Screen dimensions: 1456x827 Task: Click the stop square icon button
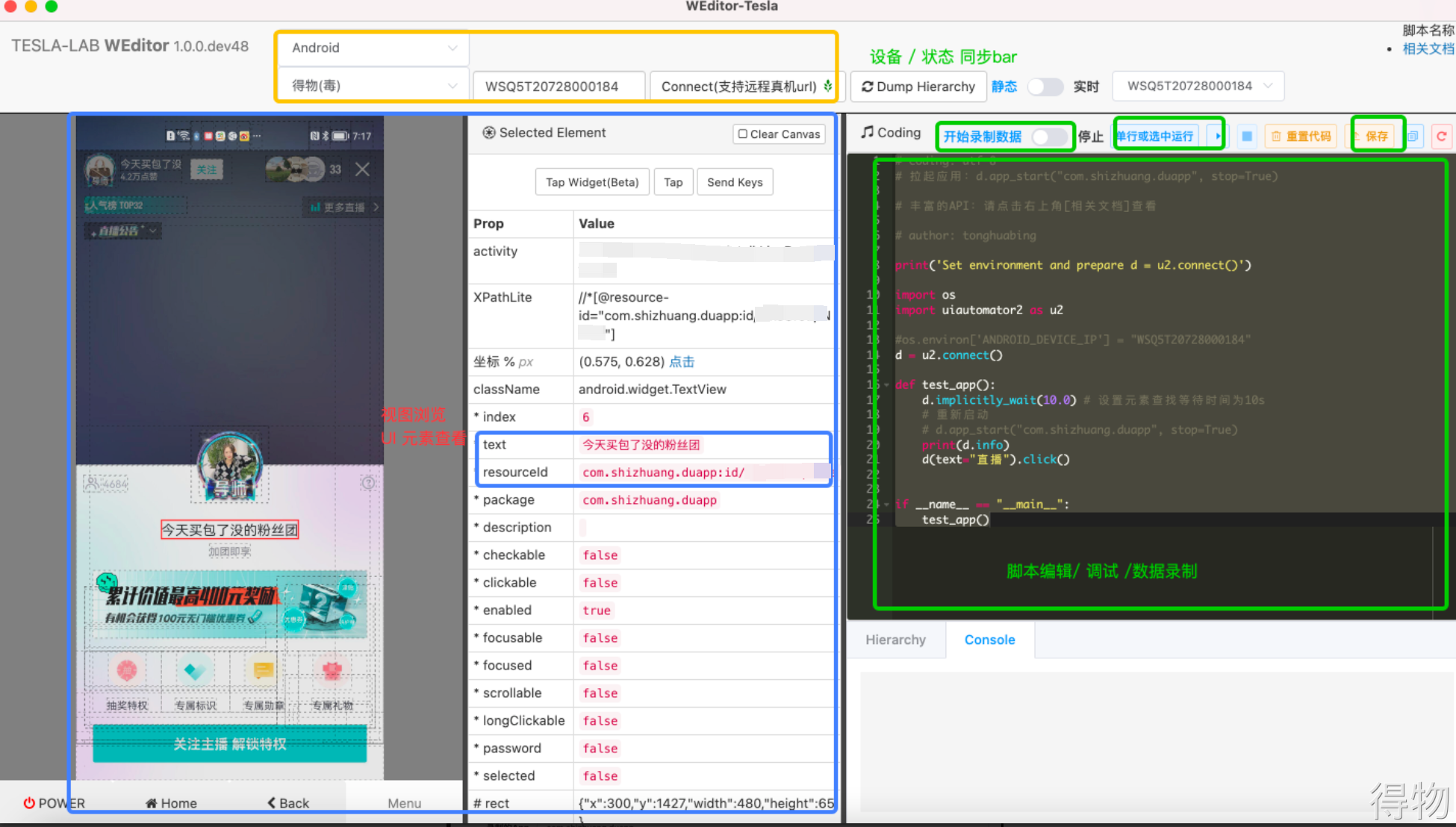1246,136
